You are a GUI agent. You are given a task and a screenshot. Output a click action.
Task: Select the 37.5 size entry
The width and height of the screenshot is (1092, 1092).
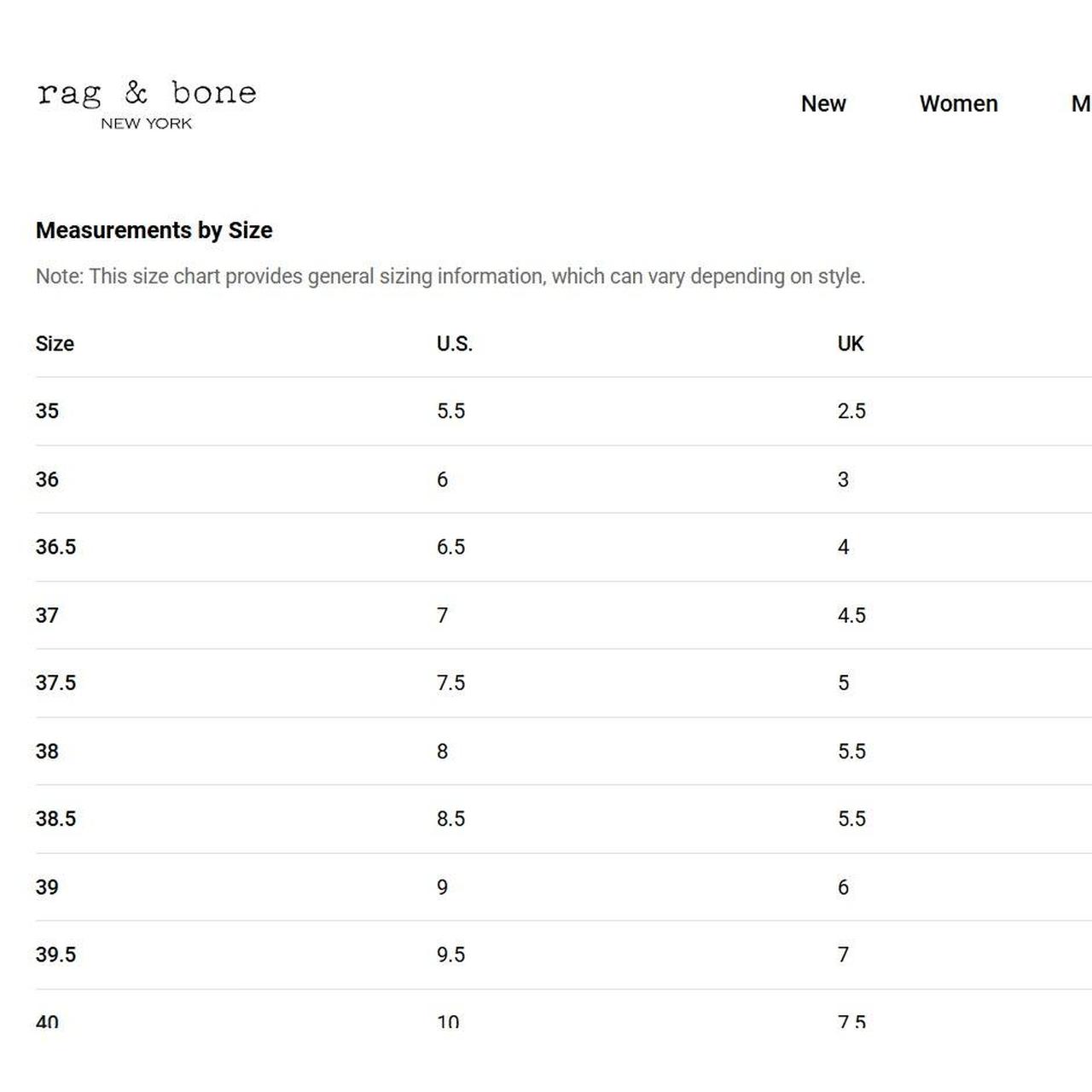tap(55, 682)
